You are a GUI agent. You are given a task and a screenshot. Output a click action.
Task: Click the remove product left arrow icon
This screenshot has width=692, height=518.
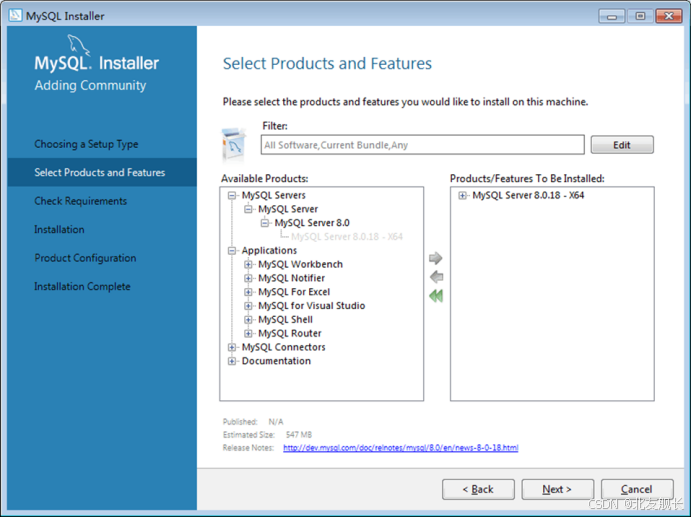(x=436, y=277)
